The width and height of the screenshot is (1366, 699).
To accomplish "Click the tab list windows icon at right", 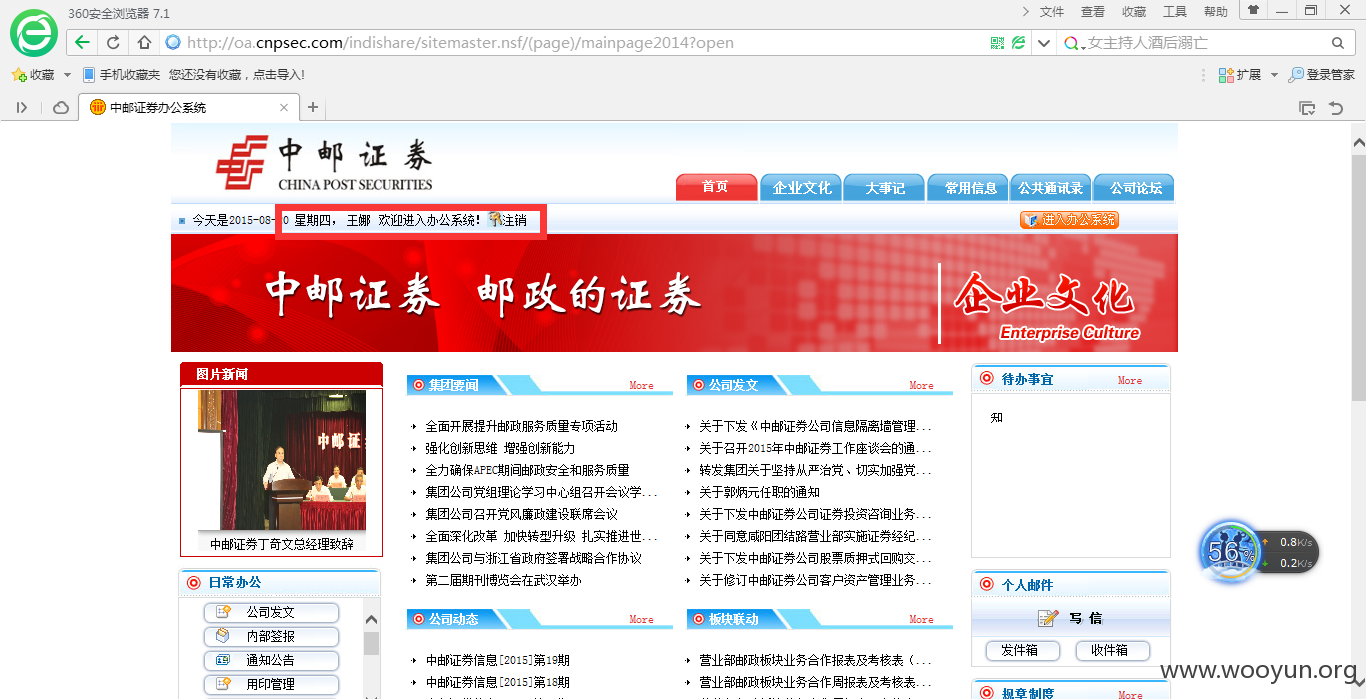I will [x=1307, y=107].
